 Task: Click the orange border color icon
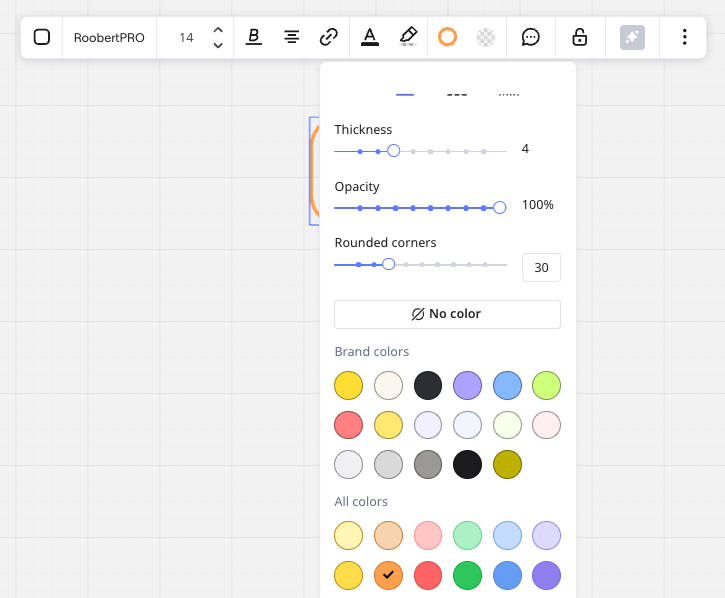click(x=447, y=37)
